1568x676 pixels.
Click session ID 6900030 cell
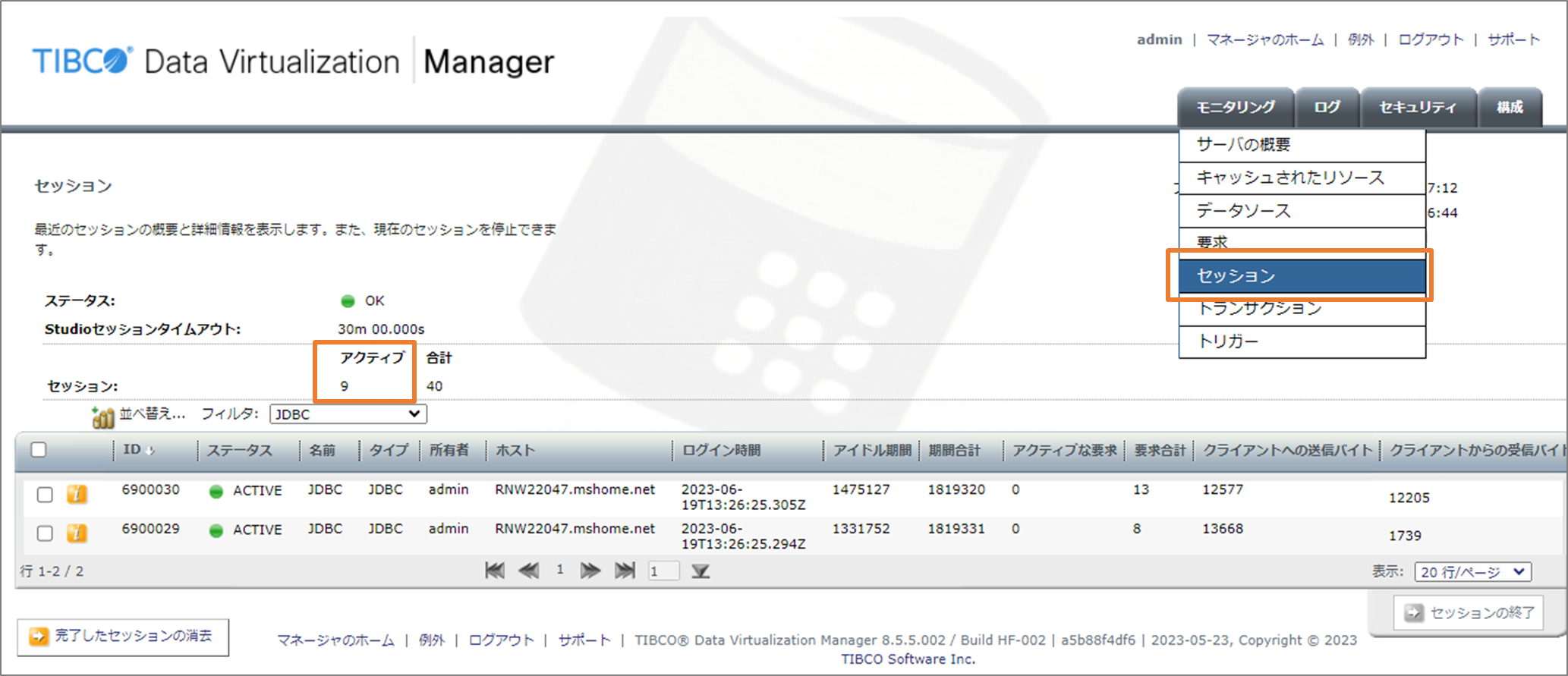150,490
